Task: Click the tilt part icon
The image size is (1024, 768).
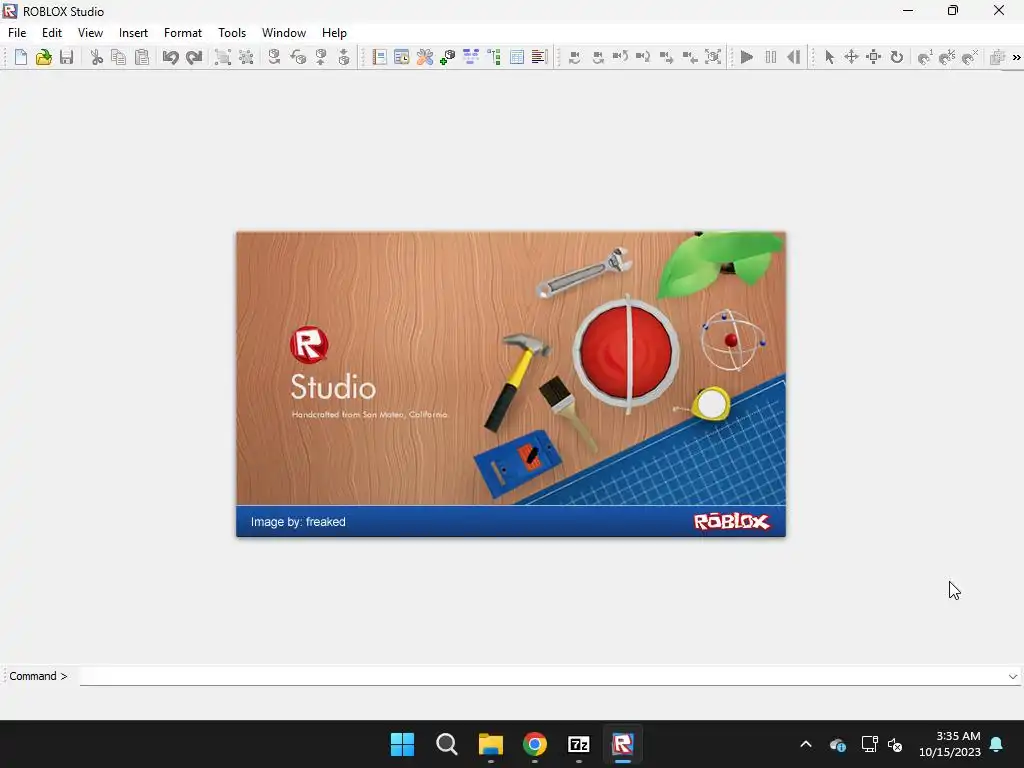Action: 298,57
